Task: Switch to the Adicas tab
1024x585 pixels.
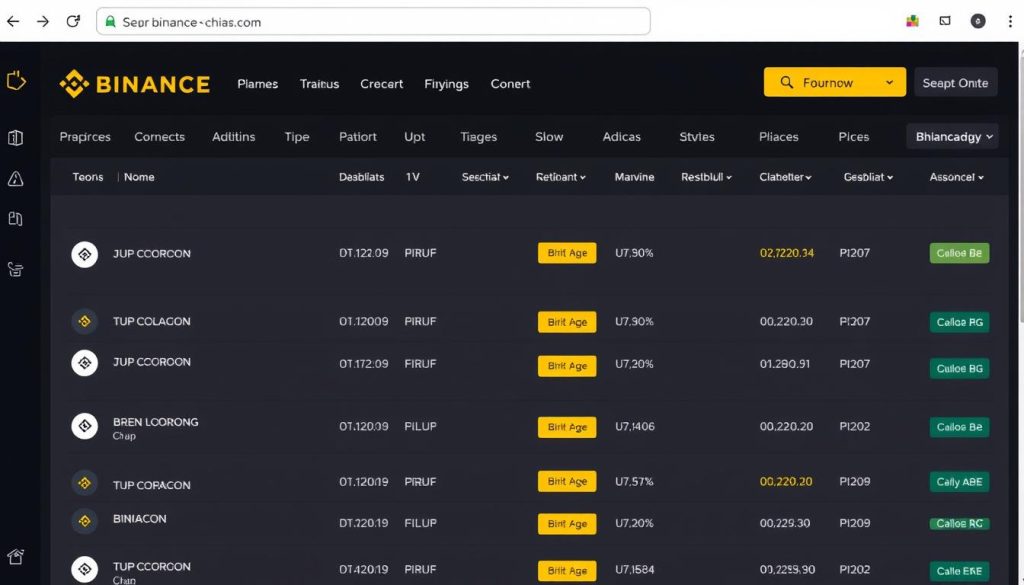Action: [x=621, y=137]
